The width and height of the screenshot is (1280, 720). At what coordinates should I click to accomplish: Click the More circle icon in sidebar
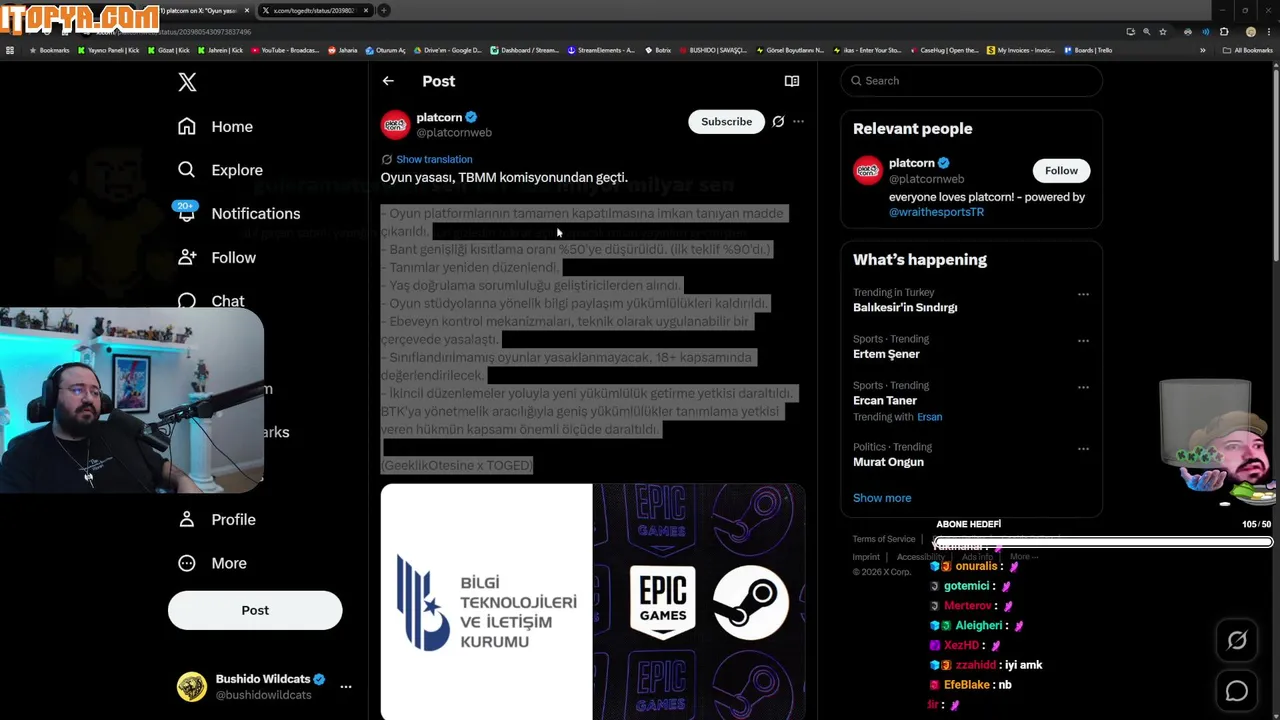187,563
